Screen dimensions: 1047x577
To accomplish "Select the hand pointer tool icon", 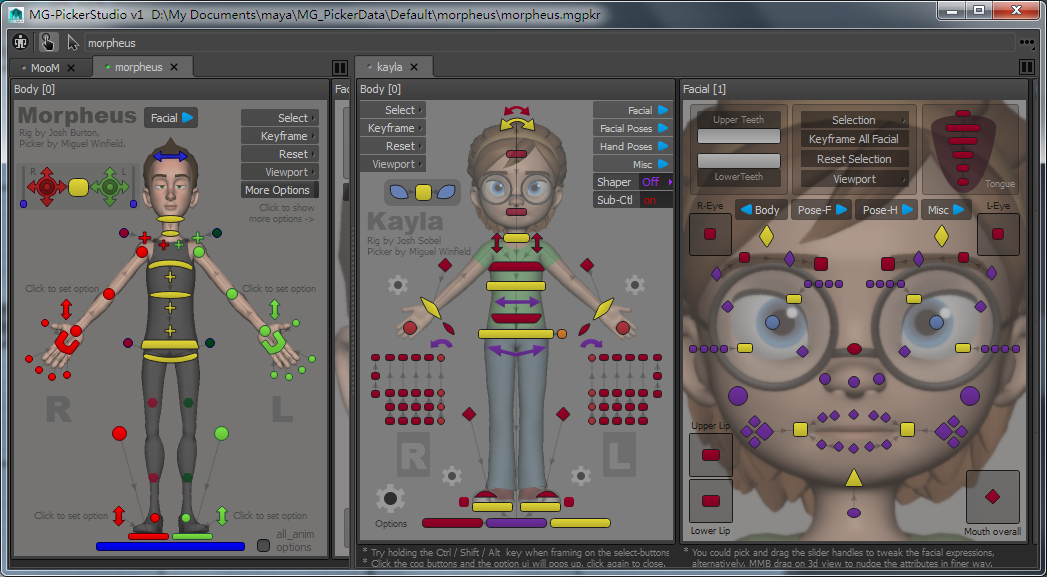I will 47,42.
